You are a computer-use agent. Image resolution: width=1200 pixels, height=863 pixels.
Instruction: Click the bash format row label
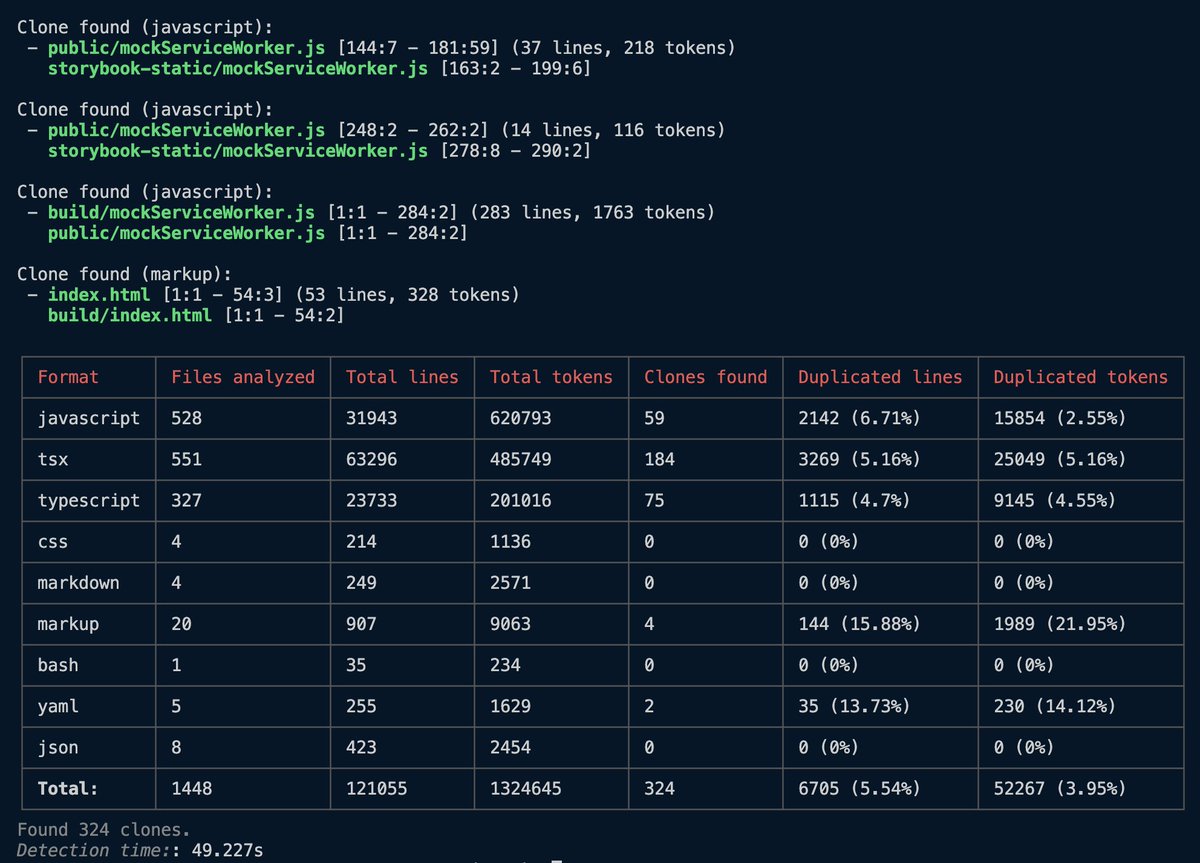(x=58, y=665)
